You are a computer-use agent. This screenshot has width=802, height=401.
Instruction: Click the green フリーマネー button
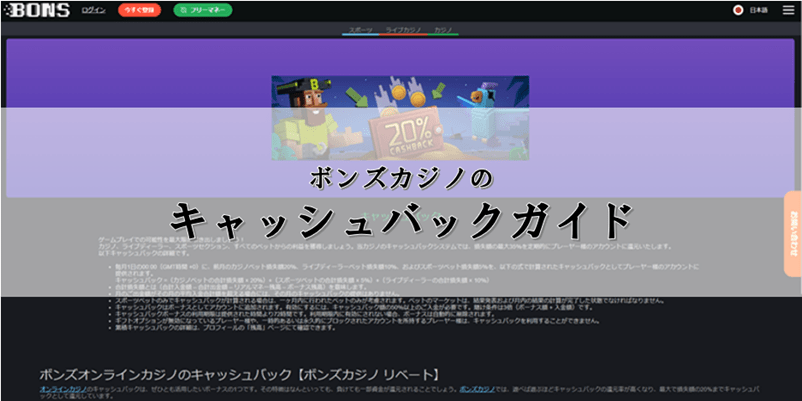click(x=203, y=10)
